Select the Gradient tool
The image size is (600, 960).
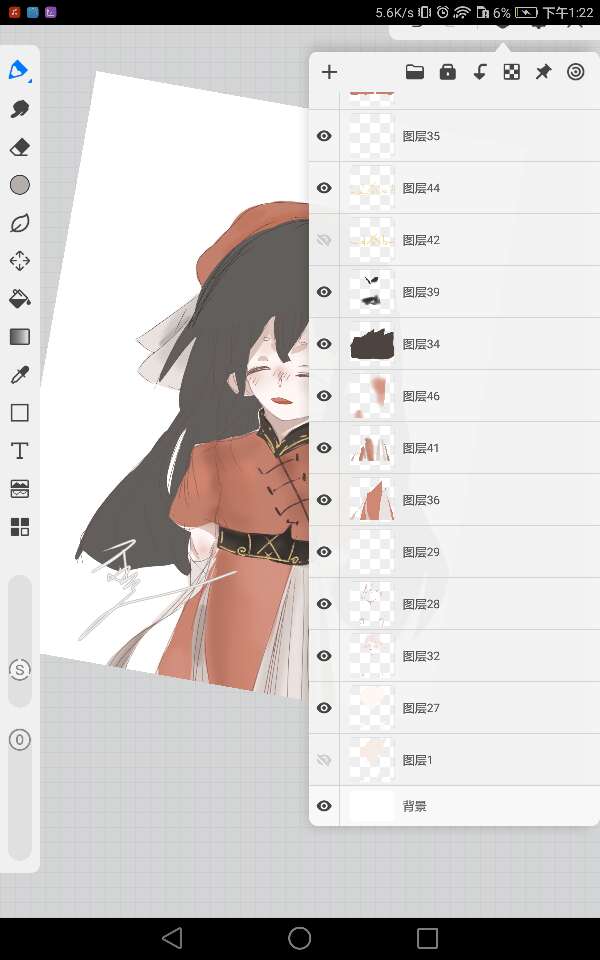(x=19, y=337)
